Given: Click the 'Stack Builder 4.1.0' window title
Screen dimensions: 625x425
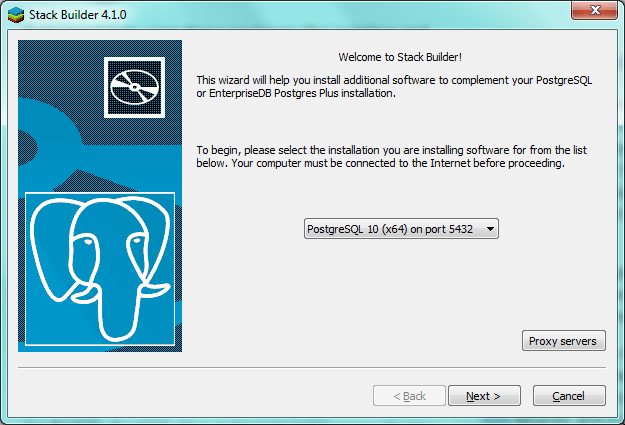Looking at the screenshot, I should (x=78, y=15).
